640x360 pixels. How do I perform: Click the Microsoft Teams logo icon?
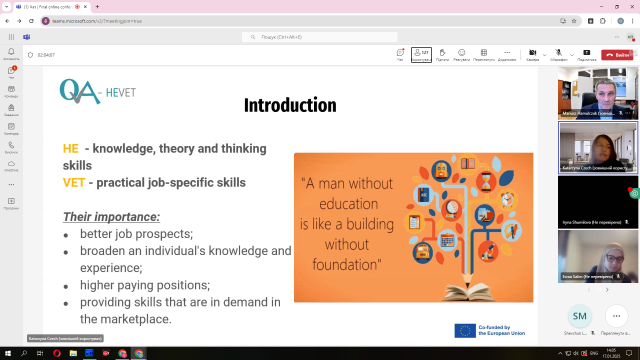point(27,37)
